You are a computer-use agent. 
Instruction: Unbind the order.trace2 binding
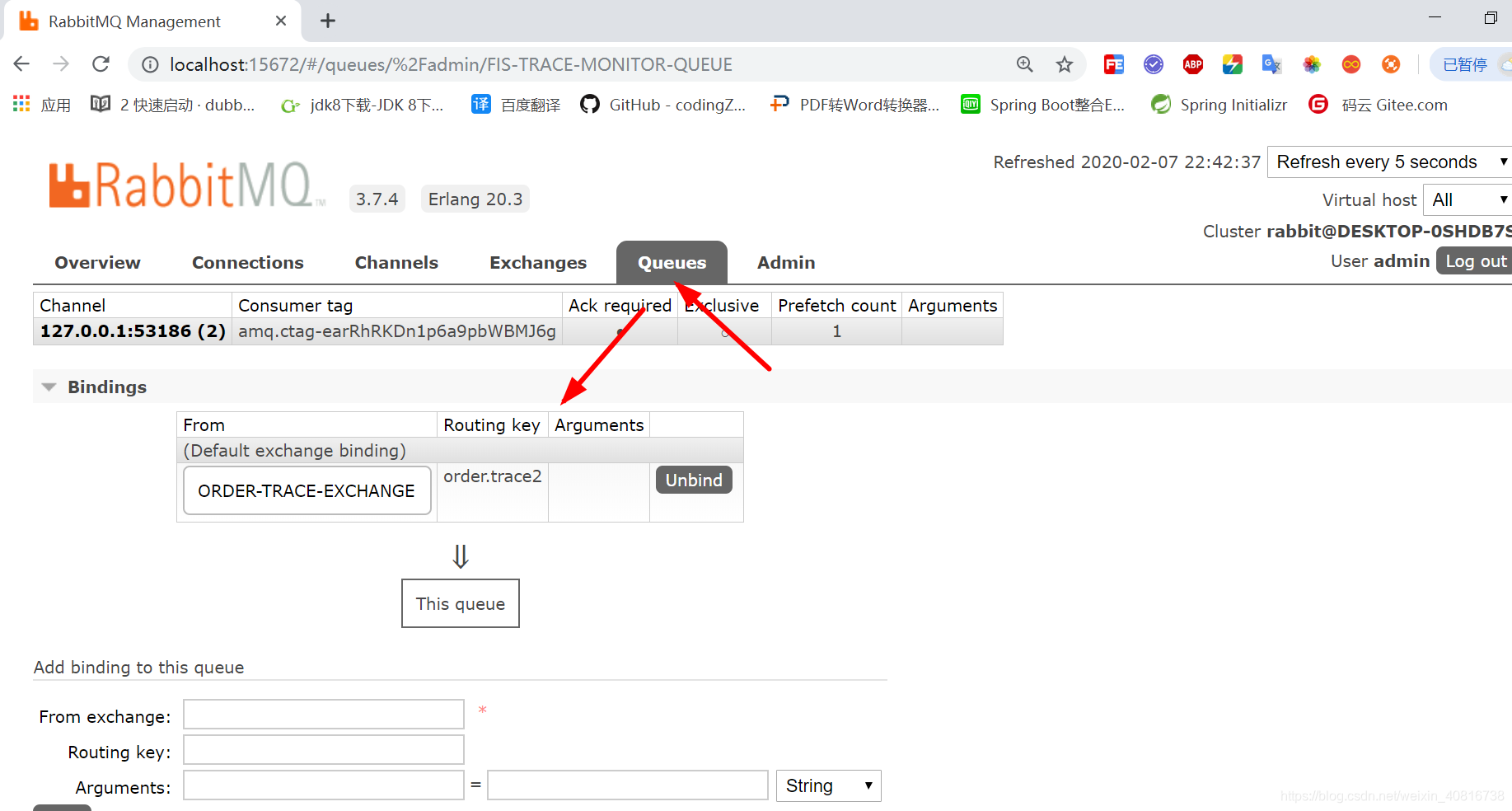click(694, 480)
